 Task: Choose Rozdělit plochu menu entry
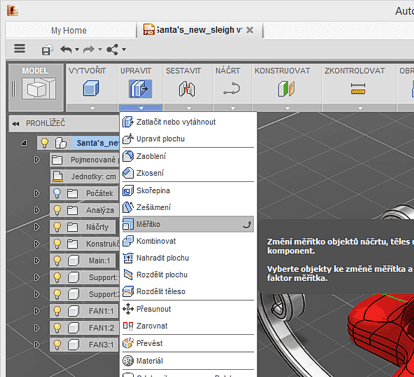coord(188,275)
